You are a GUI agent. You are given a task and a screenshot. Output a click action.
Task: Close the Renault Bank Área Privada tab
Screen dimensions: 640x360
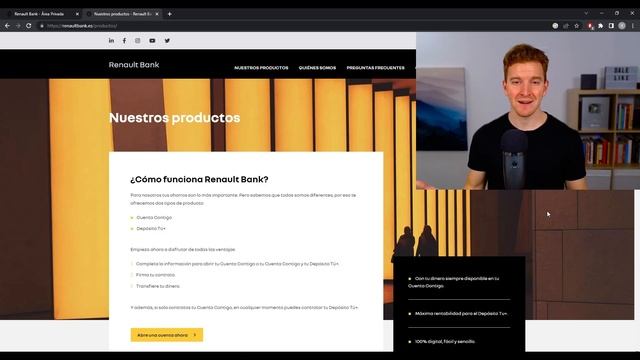(77, 14)
